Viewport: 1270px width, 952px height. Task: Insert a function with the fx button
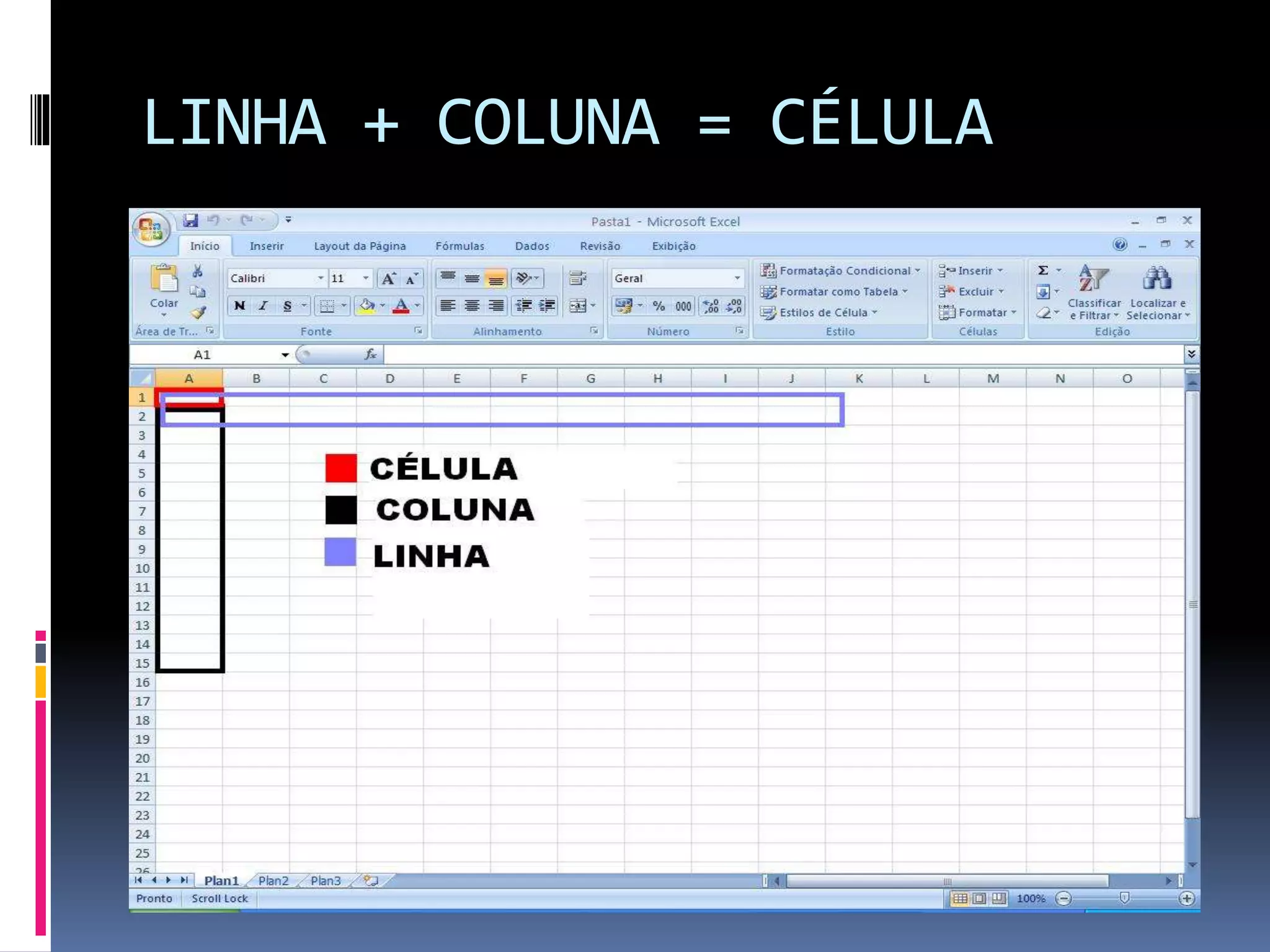click(x=370, y=355)
